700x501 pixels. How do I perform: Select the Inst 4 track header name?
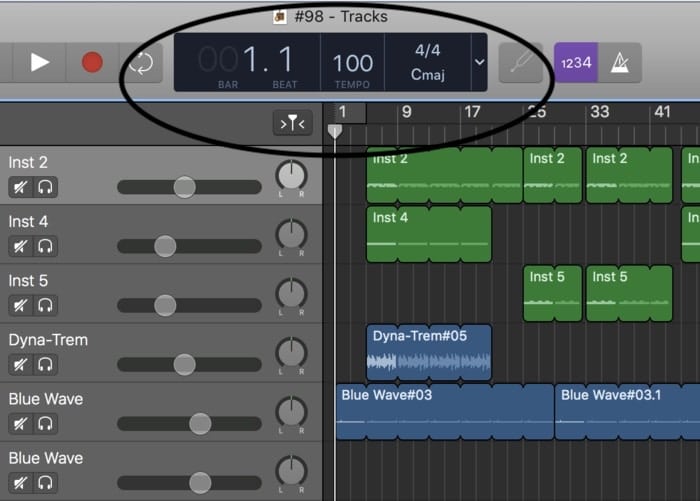pyautogui.click(x=28, y=221)
